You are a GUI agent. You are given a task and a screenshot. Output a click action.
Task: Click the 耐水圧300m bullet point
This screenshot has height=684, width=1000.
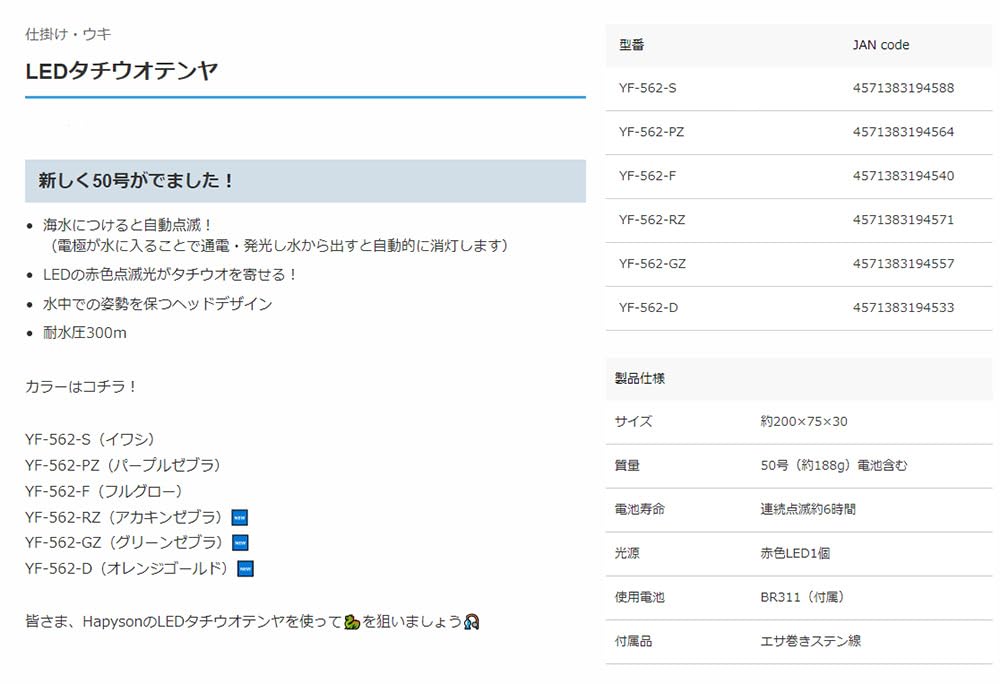[x=85, y=333]
